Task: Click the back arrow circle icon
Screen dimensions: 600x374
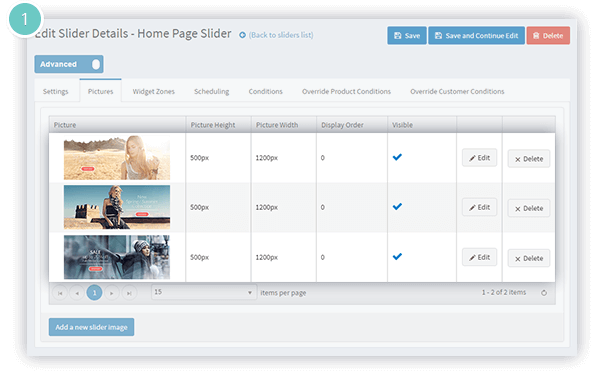Action: pyautogui.click(x=242, y=35)
